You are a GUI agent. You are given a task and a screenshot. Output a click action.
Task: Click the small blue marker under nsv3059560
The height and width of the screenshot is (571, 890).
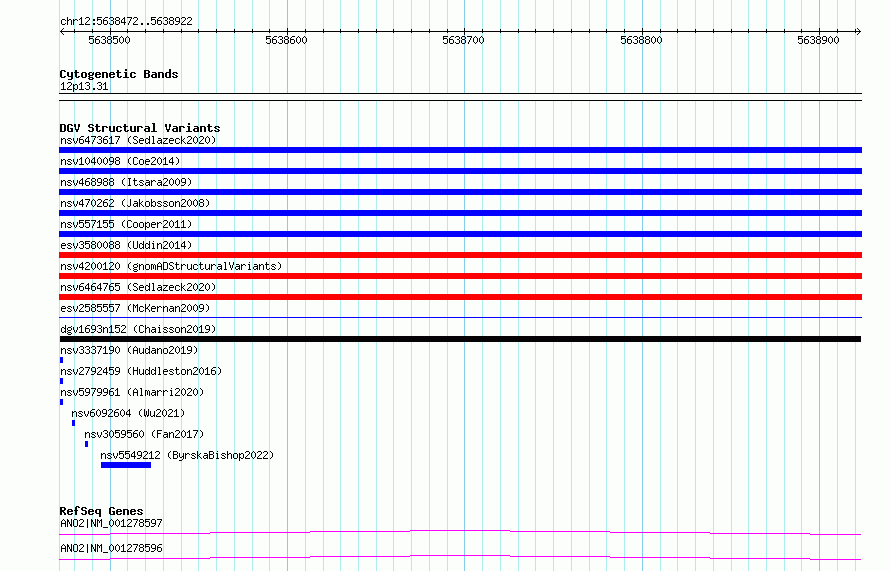tap(86, 444)
